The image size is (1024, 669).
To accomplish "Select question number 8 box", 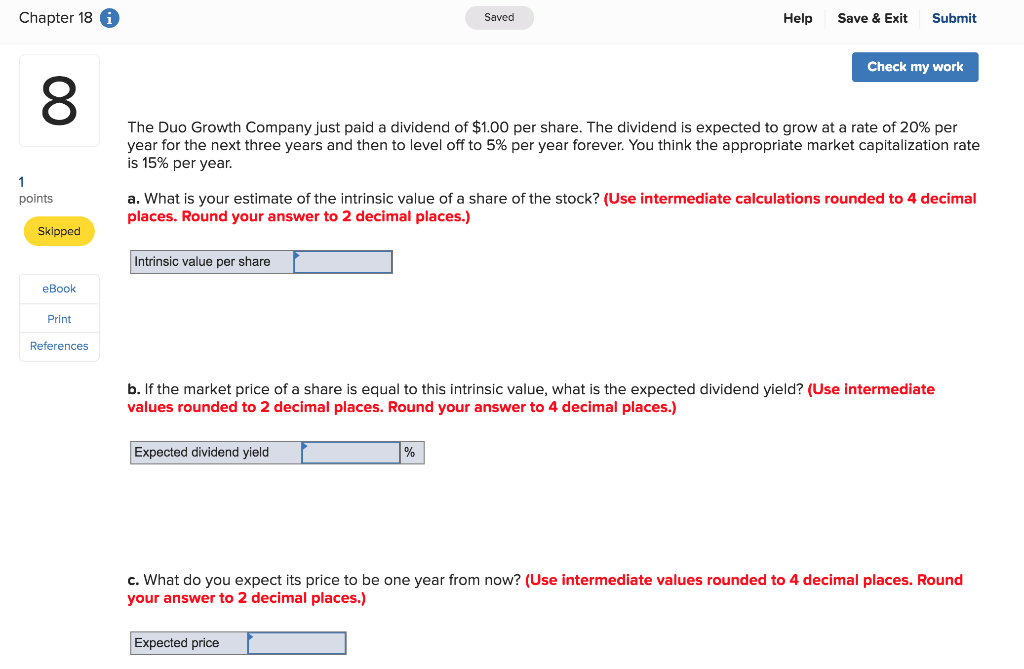I will click(59, 101).
